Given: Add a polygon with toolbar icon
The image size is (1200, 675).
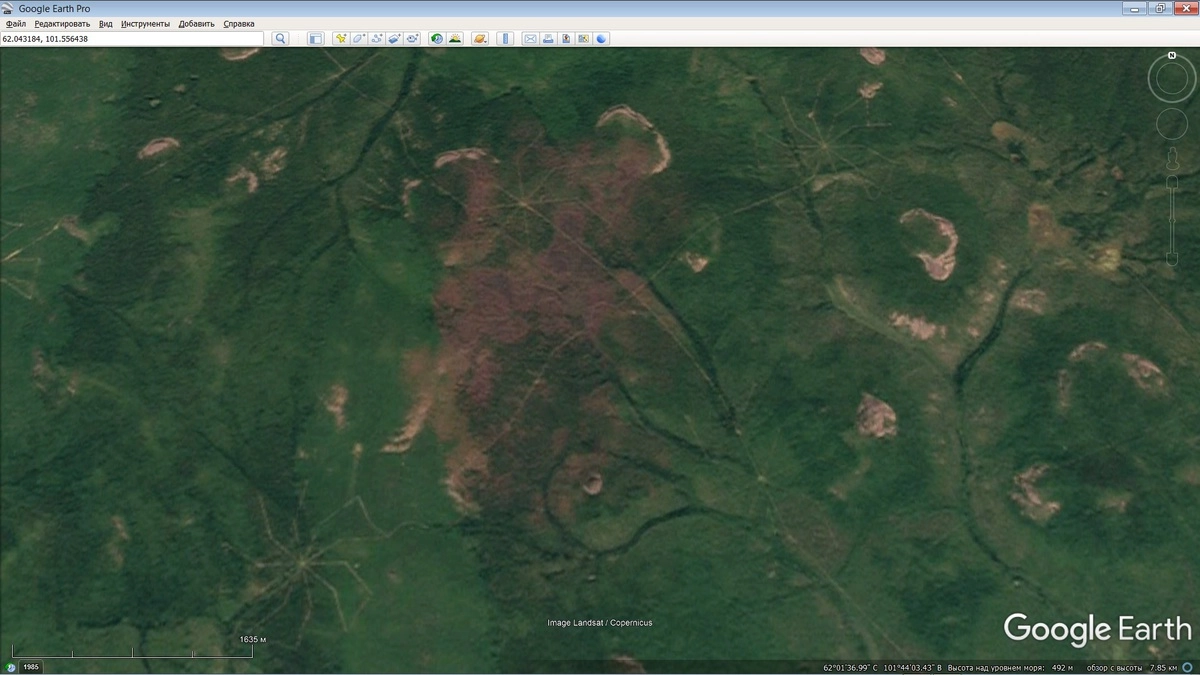Looking at the screenshot, I should (x=359, y=39).
